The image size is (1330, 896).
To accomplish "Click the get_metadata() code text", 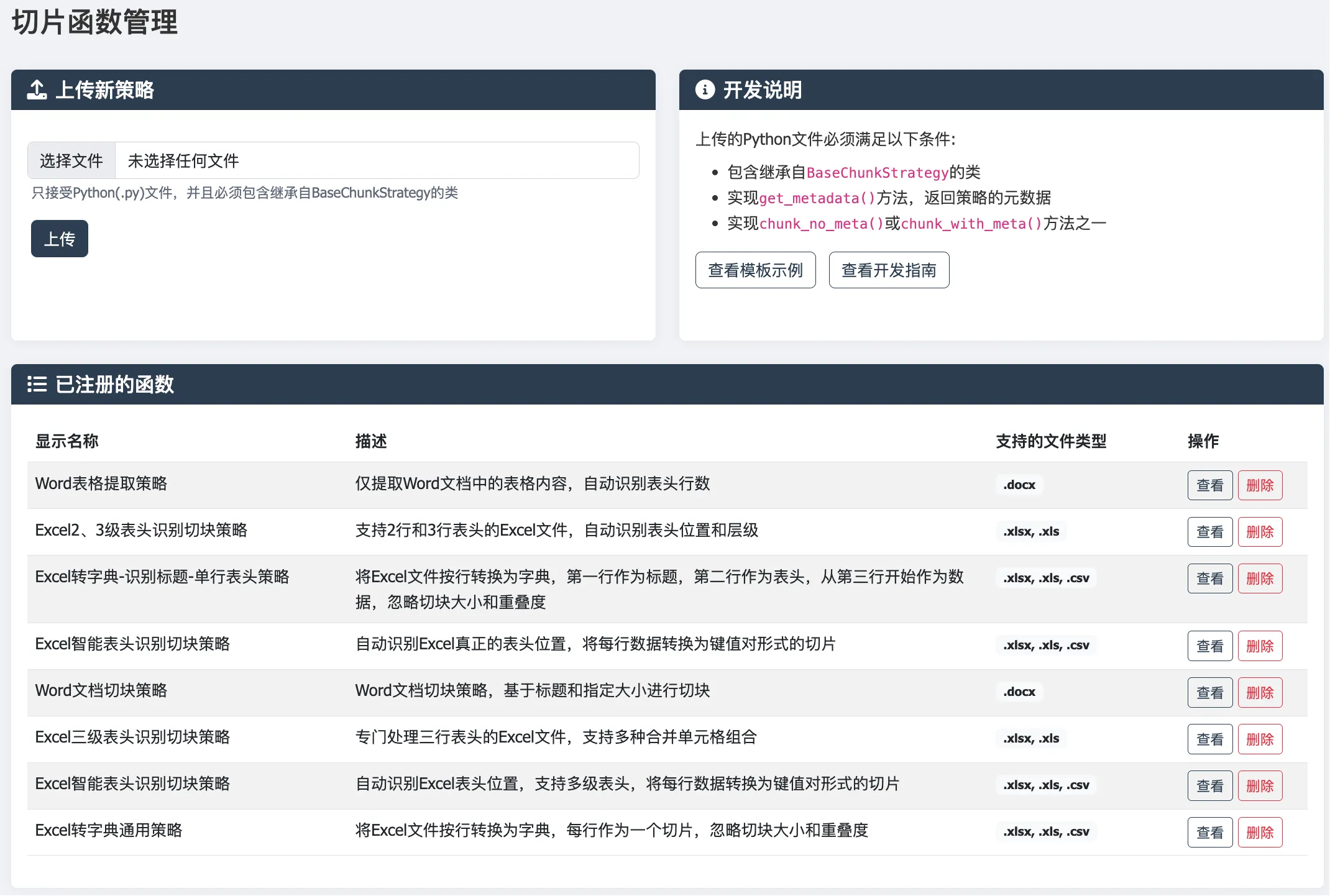I will tap(817, 198).
